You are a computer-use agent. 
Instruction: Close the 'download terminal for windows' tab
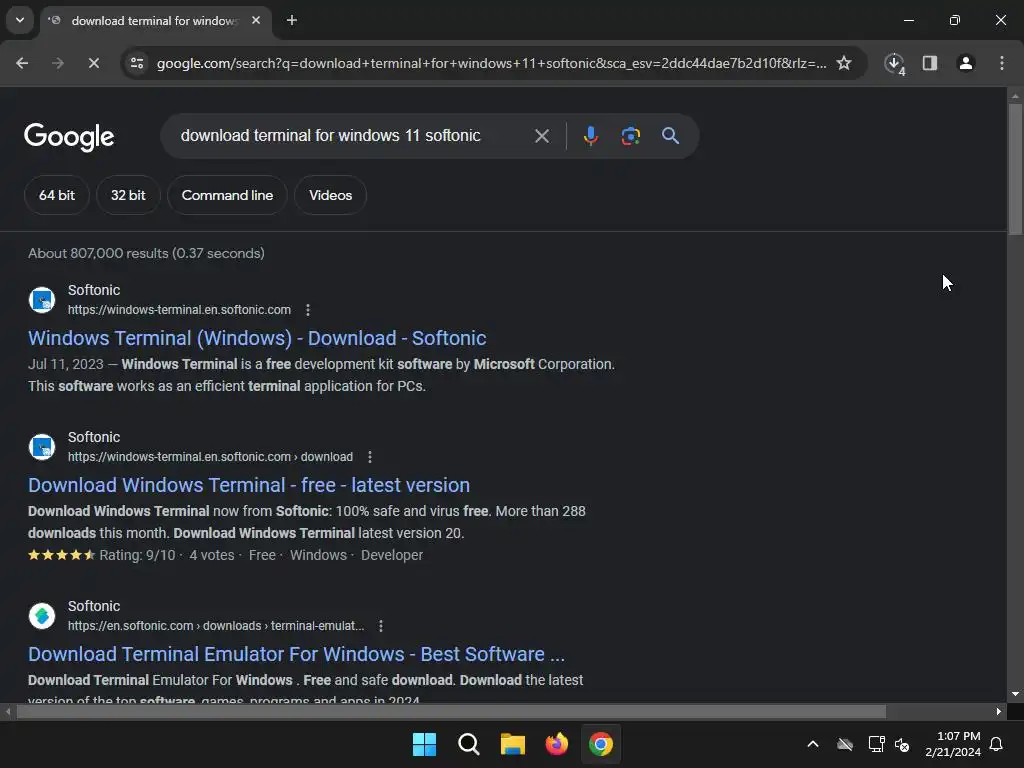click(x=256, y=20)
